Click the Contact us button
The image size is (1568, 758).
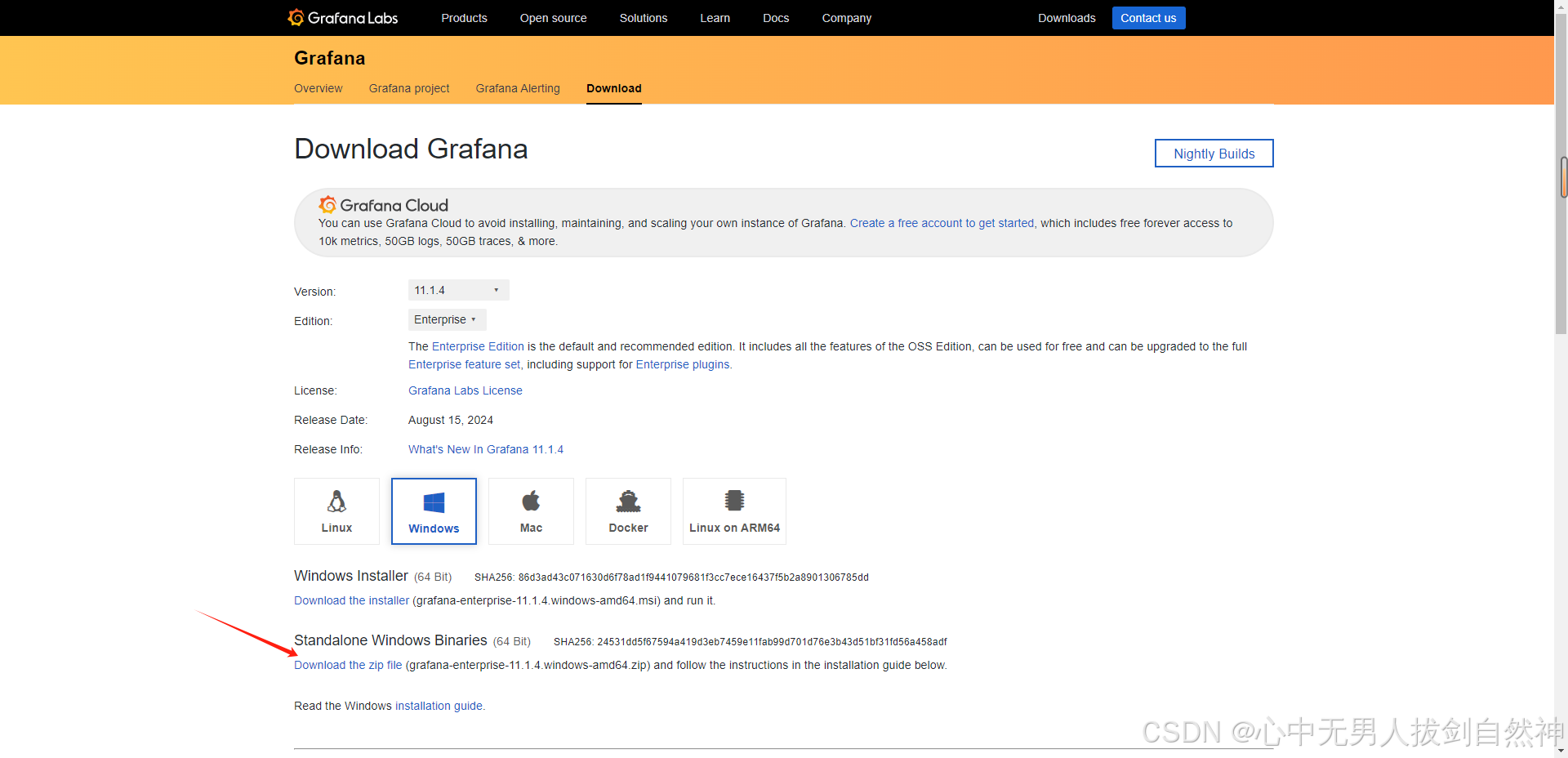coord(1148,17)
